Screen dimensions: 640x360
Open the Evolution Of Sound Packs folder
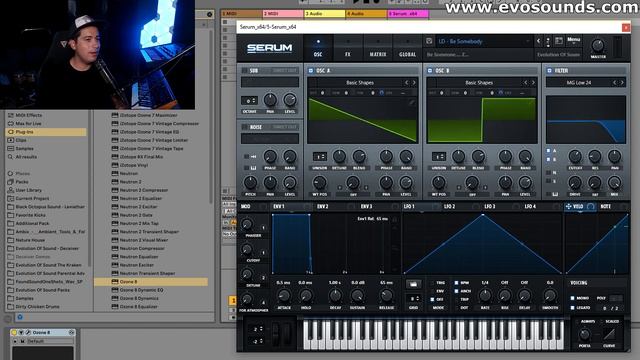[42, 290]
